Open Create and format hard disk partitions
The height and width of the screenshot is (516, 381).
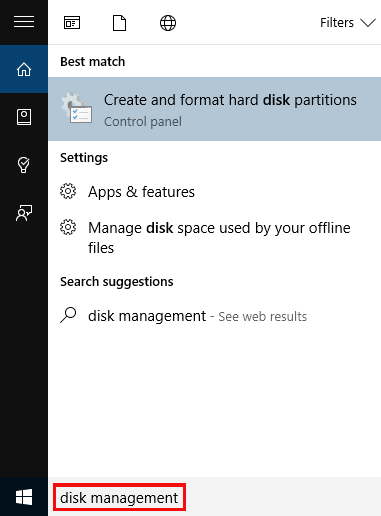click(215, 109)
